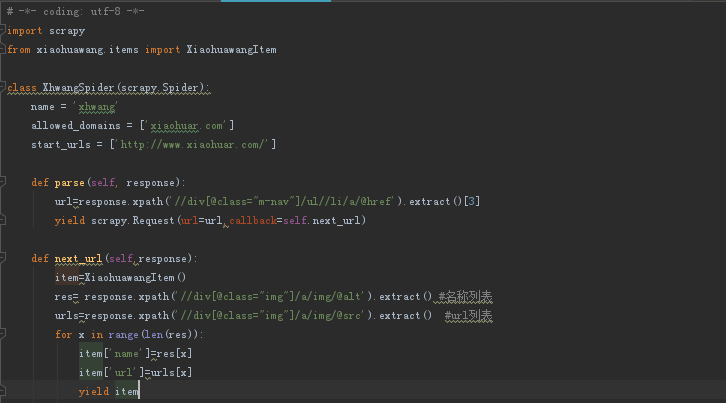Click scrapy.Request in the yield line
The width and height of the screenshot is (726, 403).
[132, 220]
